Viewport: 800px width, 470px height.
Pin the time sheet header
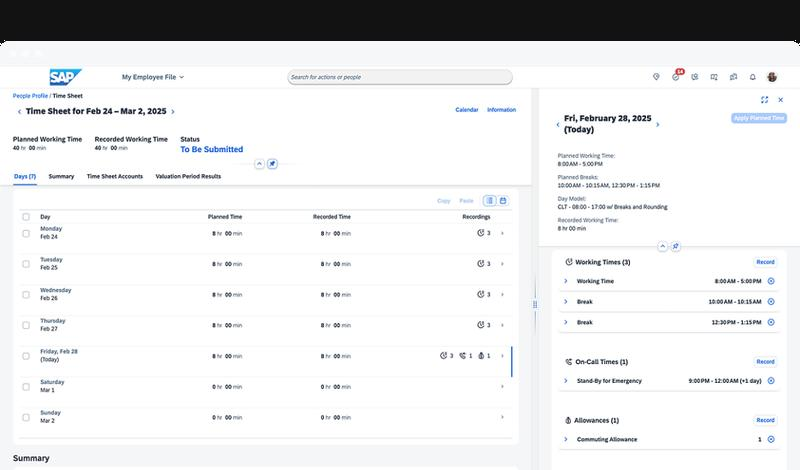pyautogui.click(x=272, y=164)
